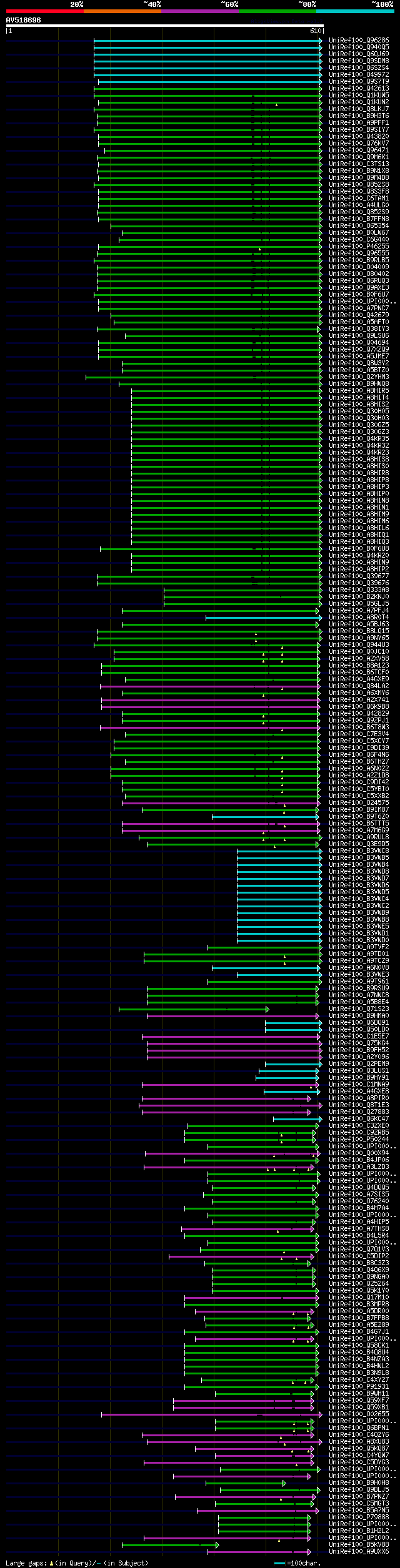Select the UniRef100_P91931 label
The image size is (400, 1568).
359,1387
